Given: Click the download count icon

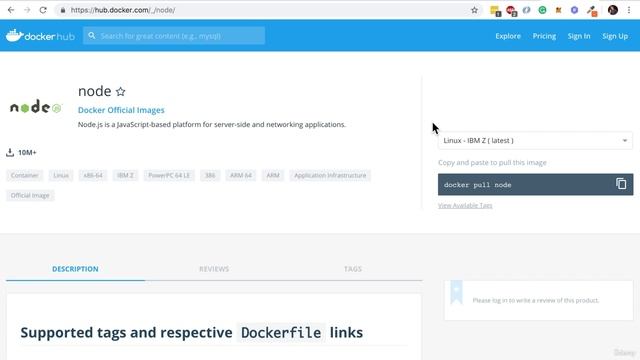Looking at the screenshot, I should pos(10,153).
